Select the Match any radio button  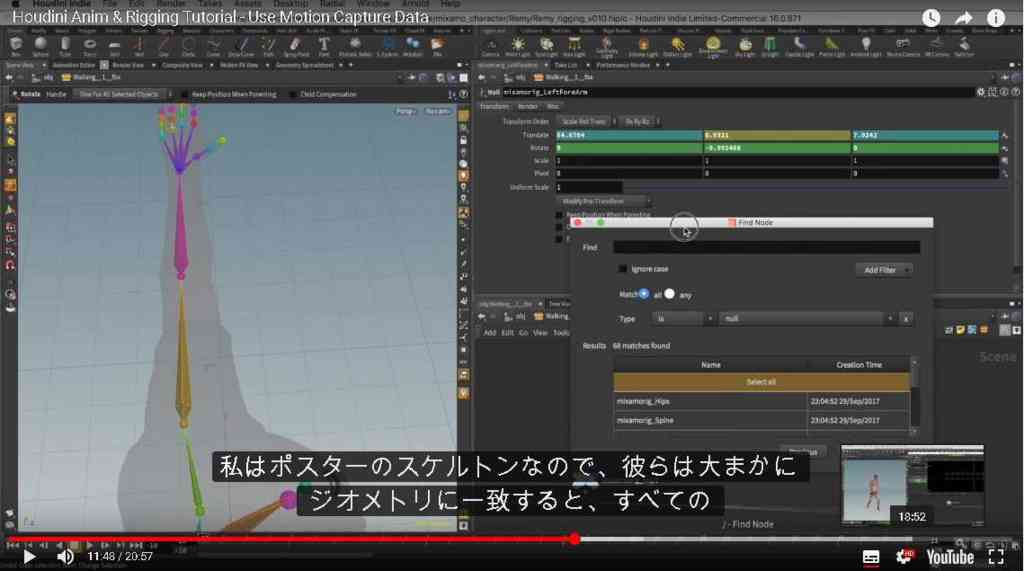[669, 294]
